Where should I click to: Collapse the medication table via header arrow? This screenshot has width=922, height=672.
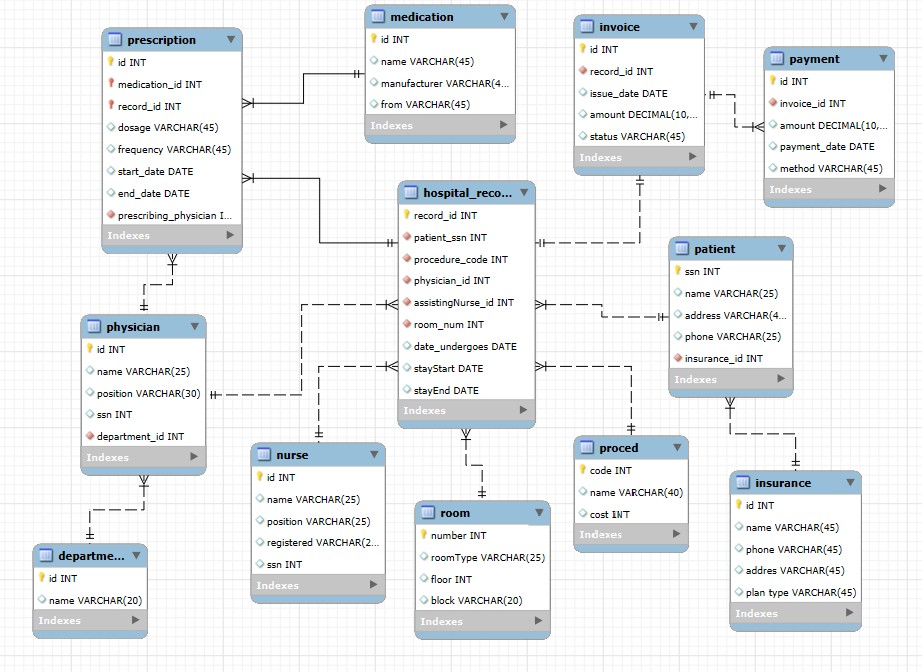[x=504, y=16]
